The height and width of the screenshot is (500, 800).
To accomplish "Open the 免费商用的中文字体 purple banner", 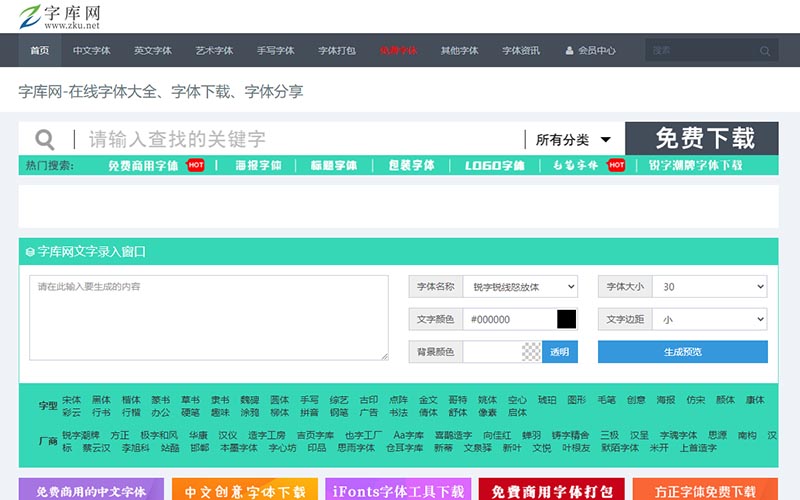I will 91,490.
